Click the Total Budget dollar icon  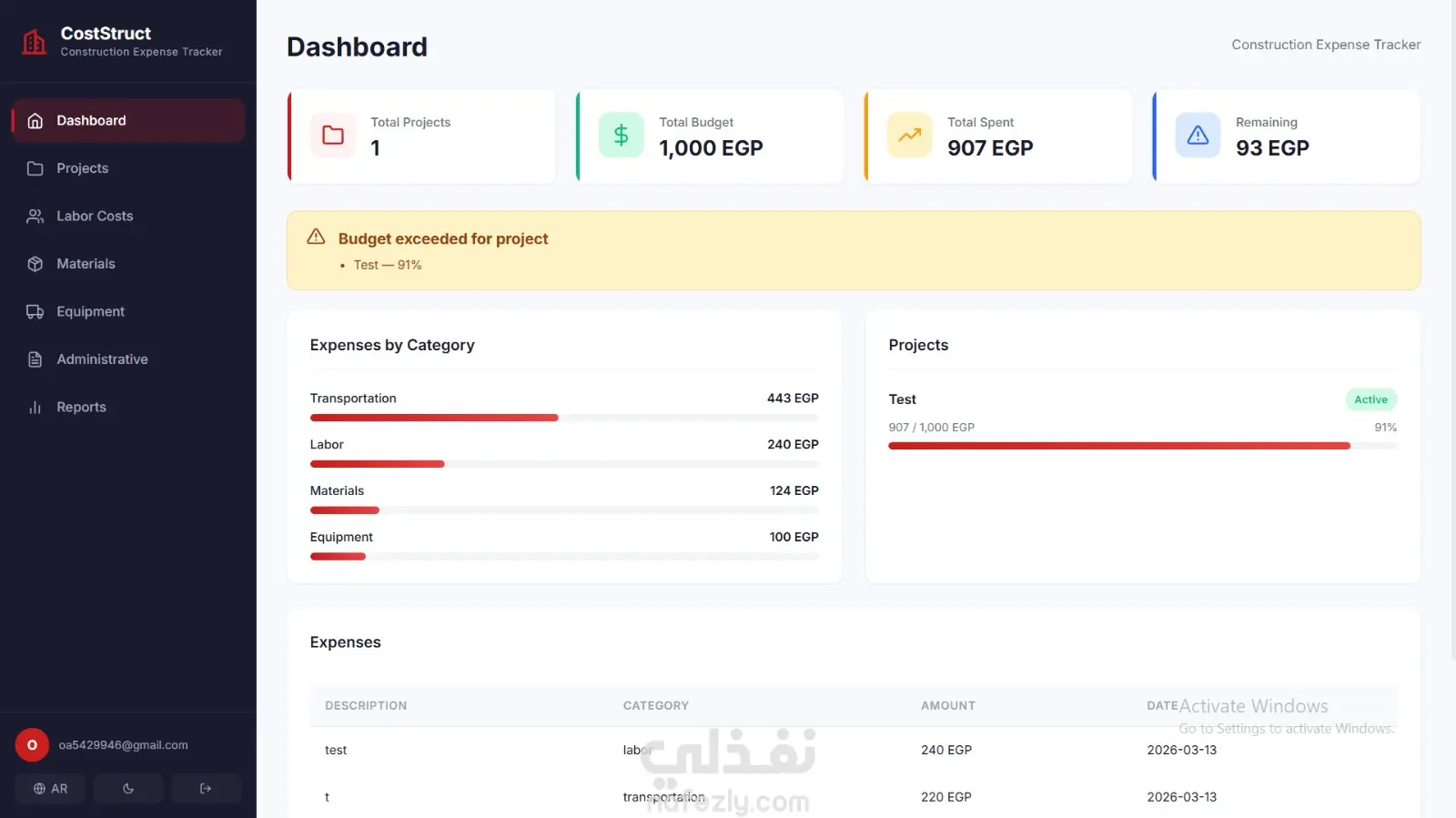pos(622,136)
